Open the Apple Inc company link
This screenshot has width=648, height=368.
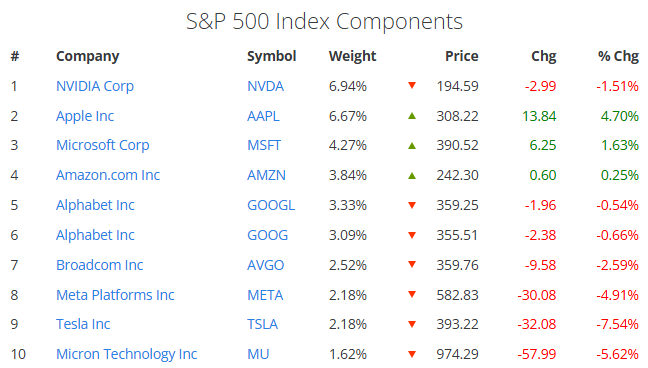pos(85,116)
